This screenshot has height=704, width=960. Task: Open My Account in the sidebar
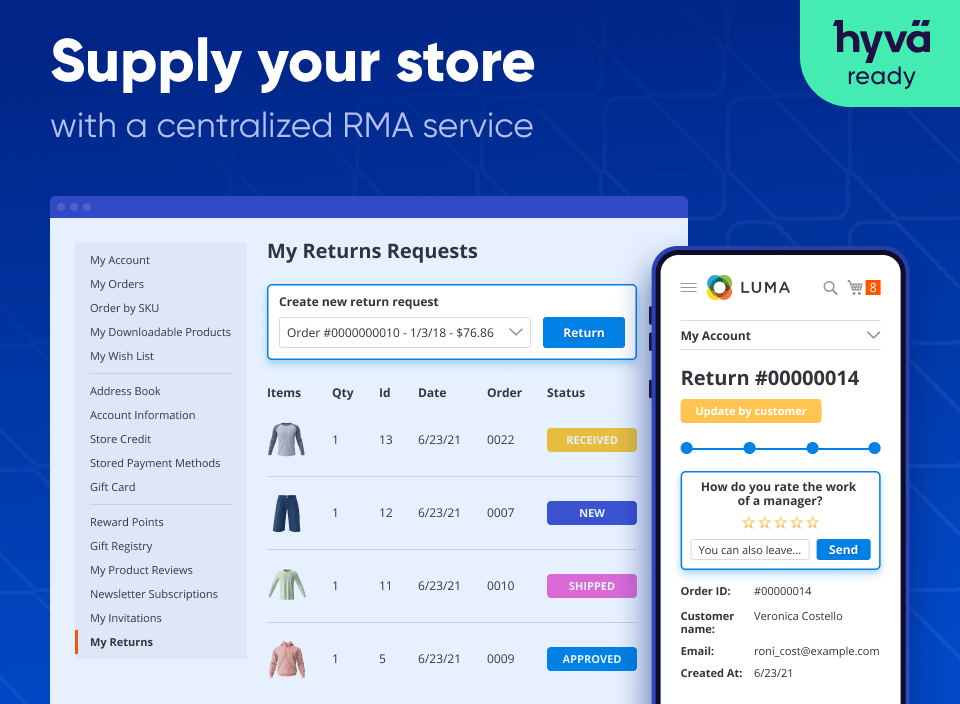(120, 260)
